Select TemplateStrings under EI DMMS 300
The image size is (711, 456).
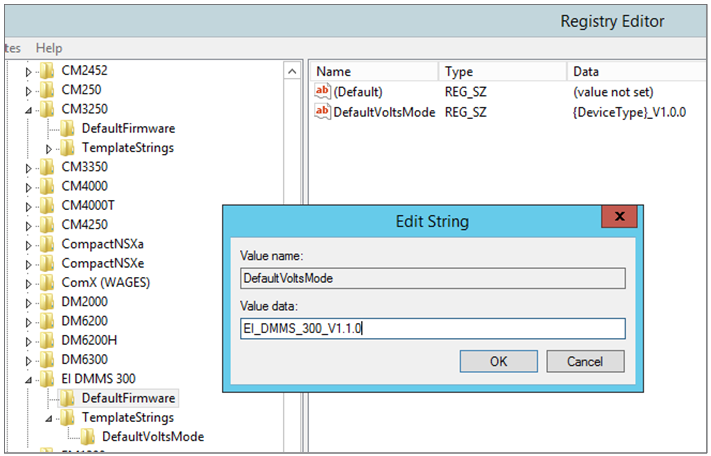click(128, 417)
